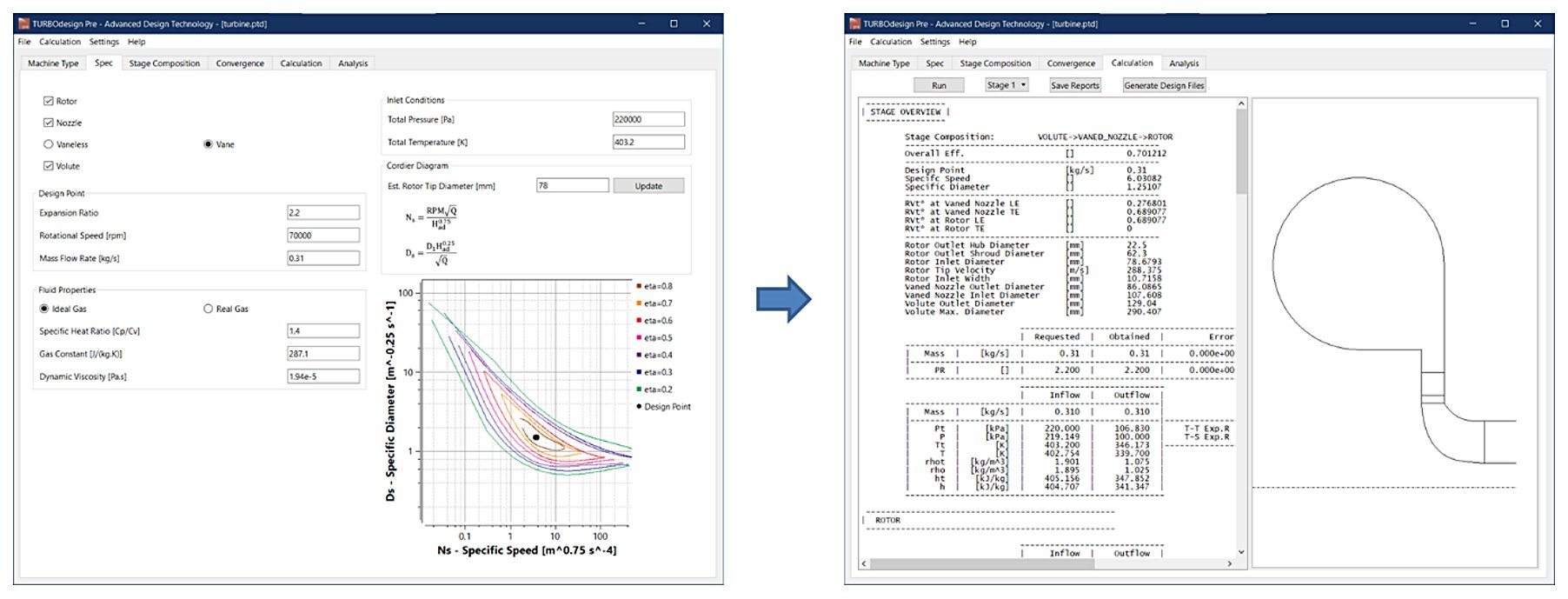The height and width of the screenshot is (599, 1568).
Task: Open the Calculation menu in left window
Action: point(59,42)
